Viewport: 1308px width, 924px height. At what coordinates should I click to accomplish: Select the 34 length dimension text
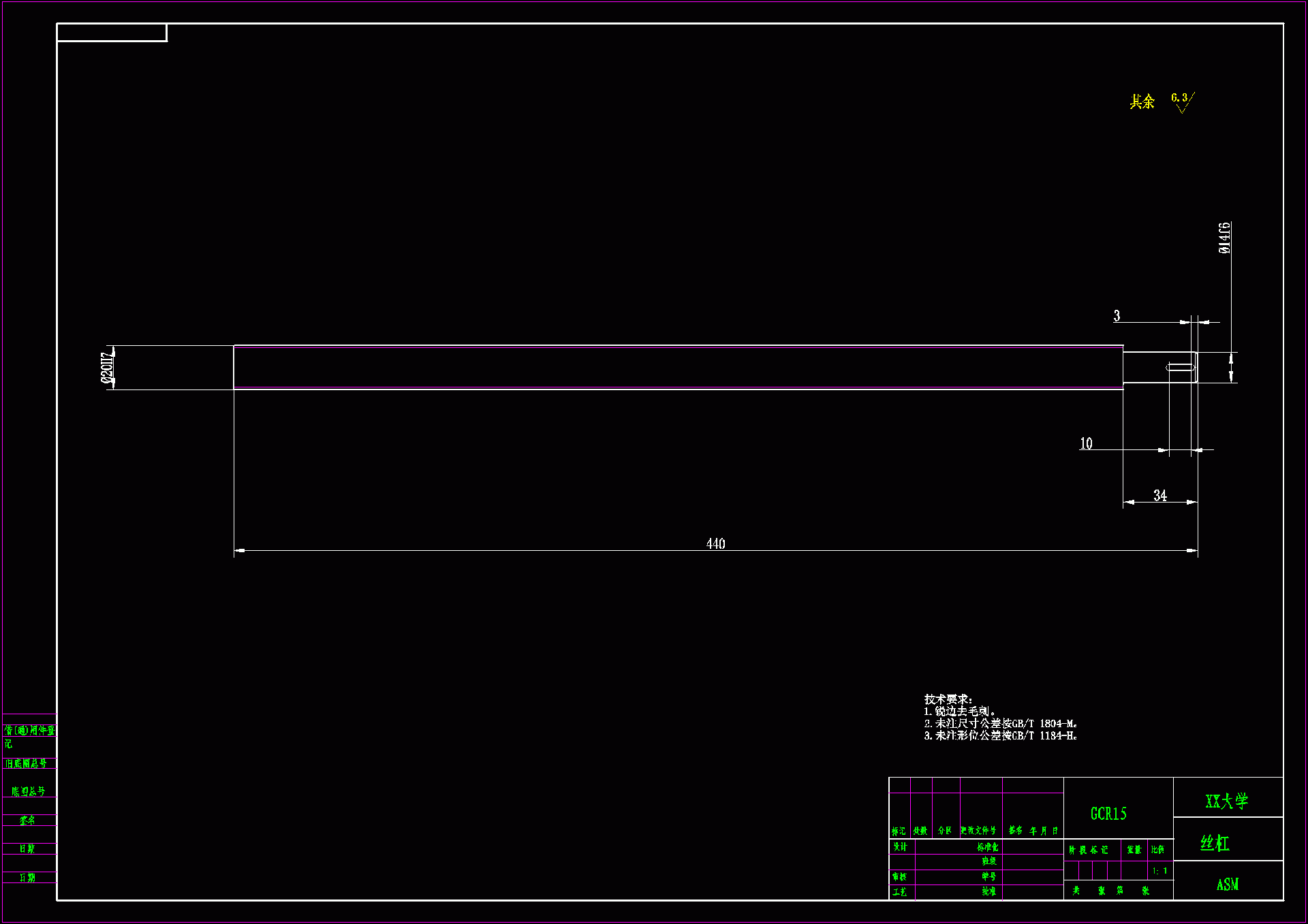tap(1159, 496)
